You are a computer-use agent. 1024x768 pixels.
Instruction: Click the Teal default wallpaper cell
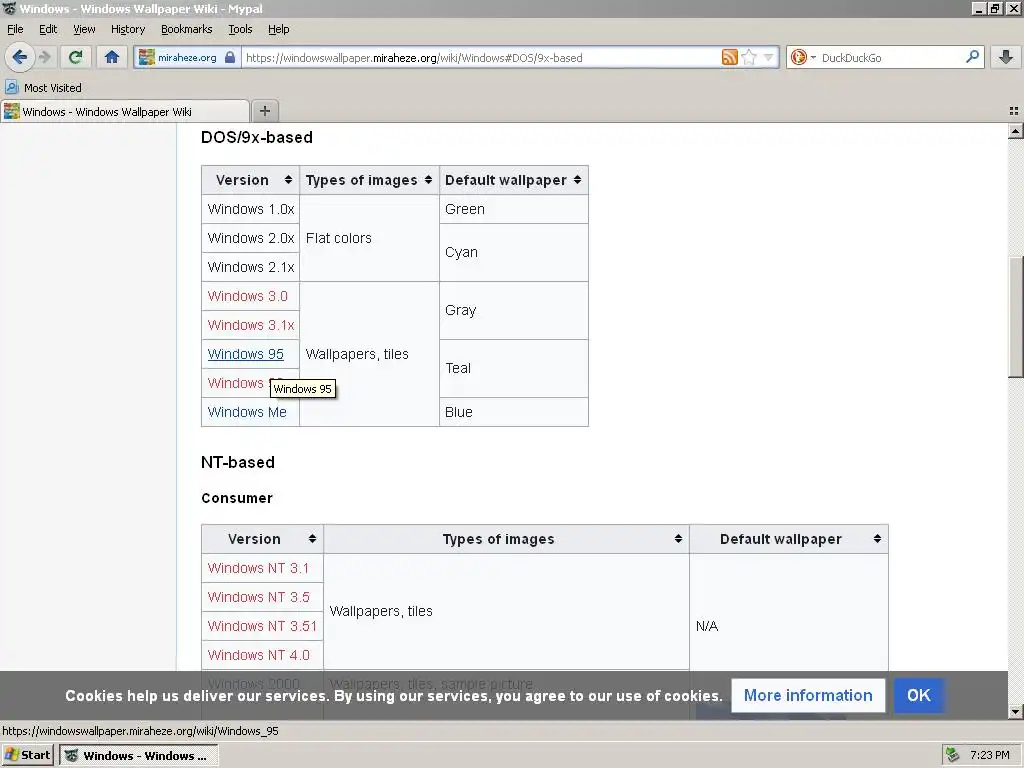click(x=514, y=368)
